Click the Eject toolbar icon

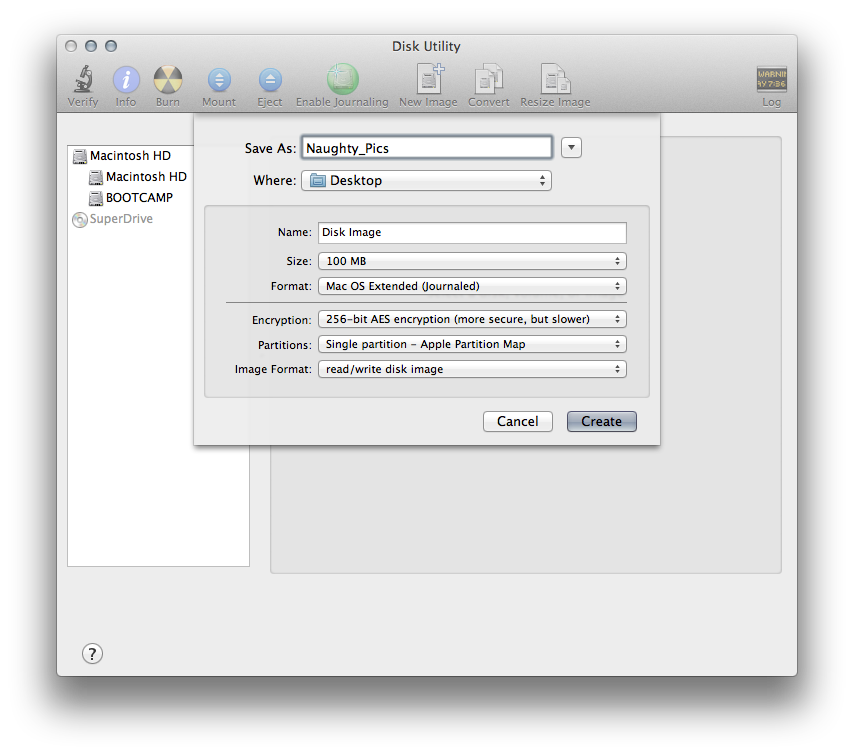click(x=270, y=80)
